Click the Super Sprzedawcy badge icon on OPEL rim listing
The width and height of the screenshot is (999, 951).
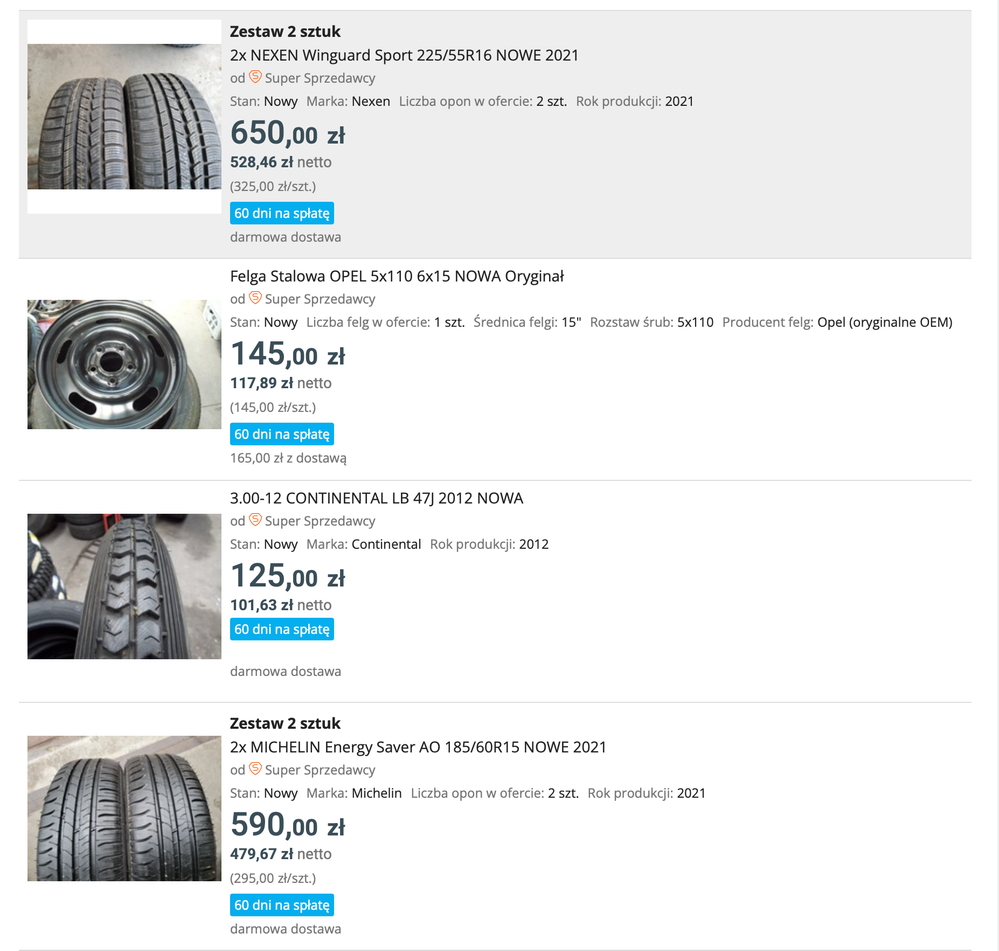tap(255, 298)
